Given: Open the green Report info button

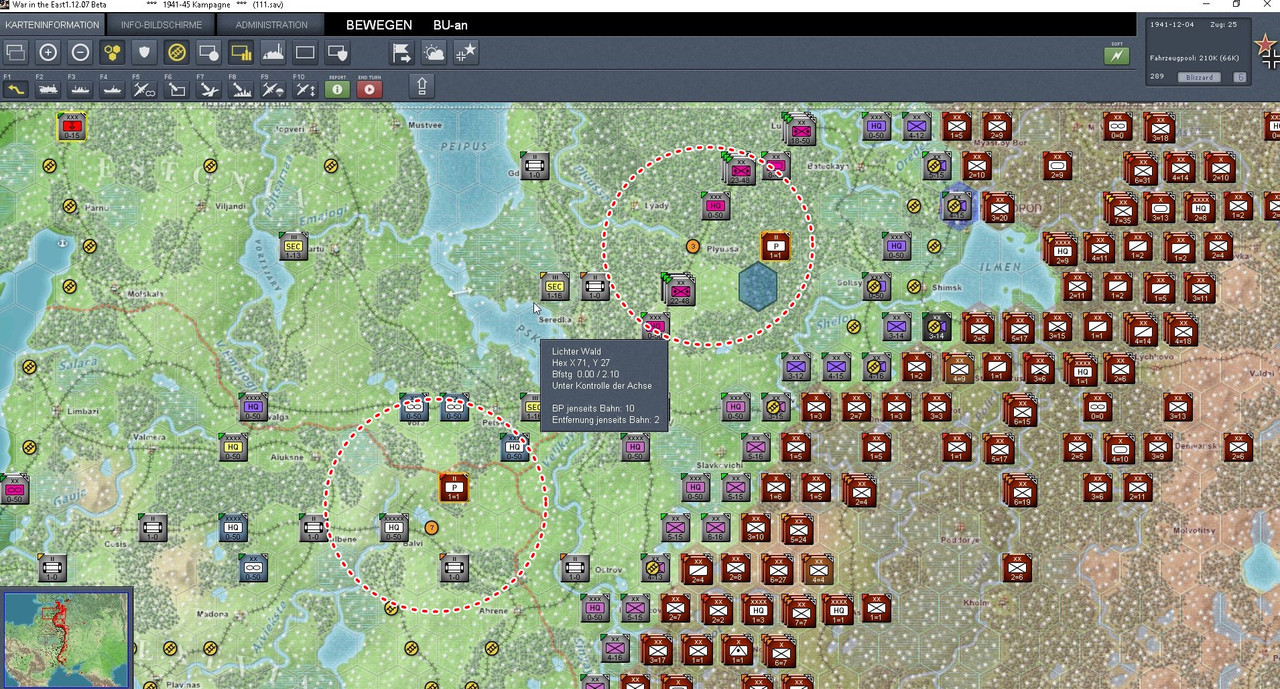Looking at the screenshot, I should pos(337,88).
